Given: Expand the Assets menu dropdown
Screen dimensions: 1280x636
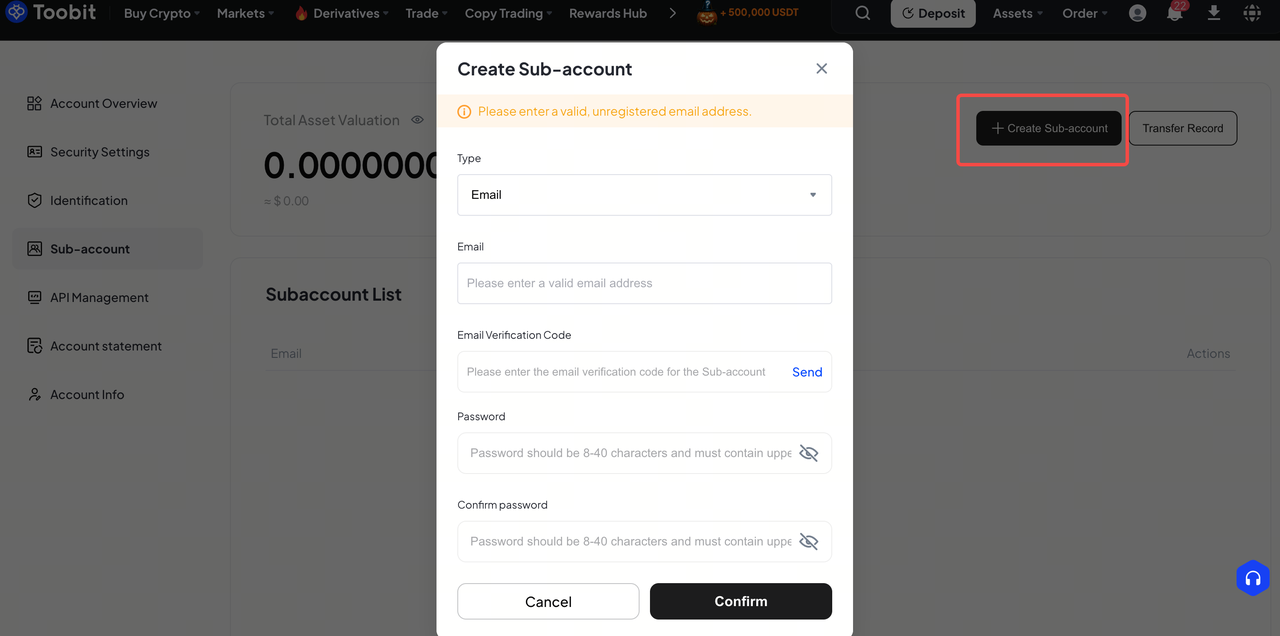Looking at the screenshot, I should [1017, 14].
